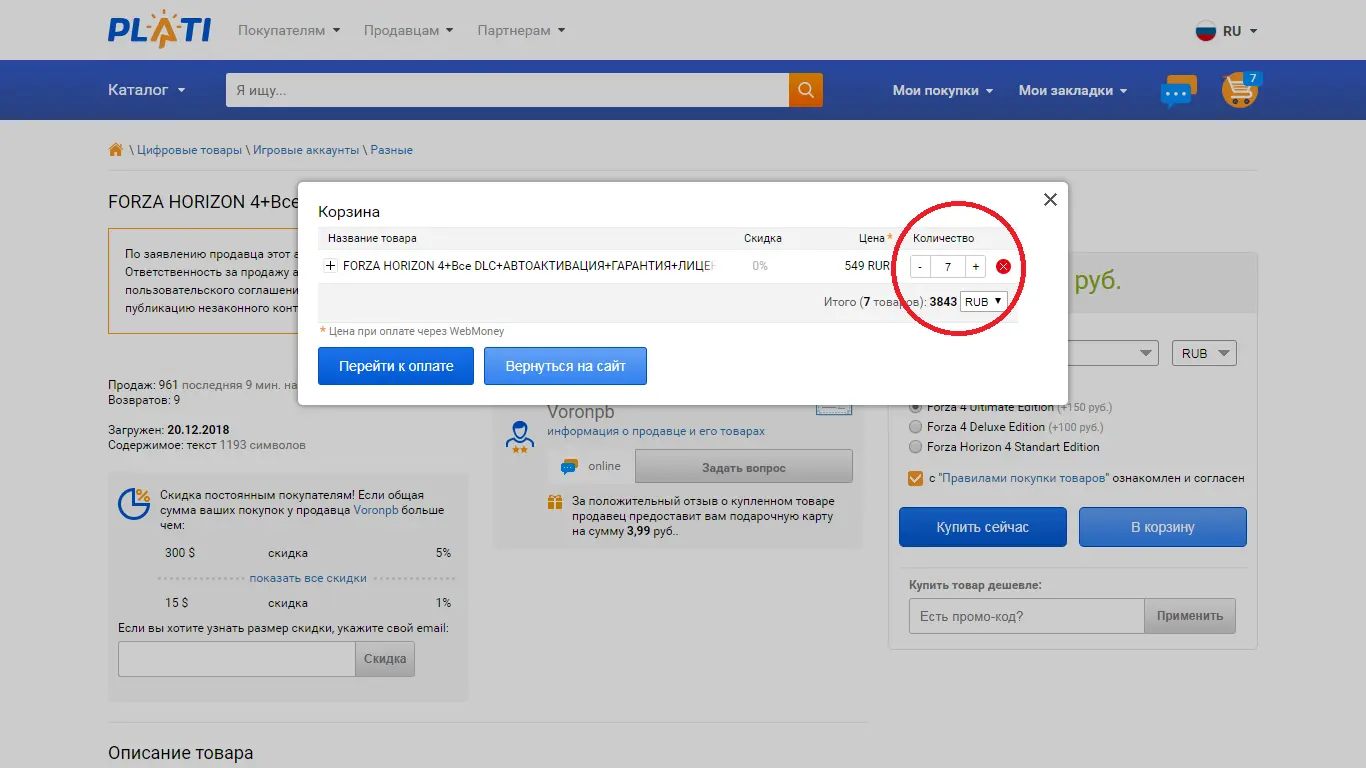
Task: Go to home via house breadcrumb icon
Action: [116, 150]
